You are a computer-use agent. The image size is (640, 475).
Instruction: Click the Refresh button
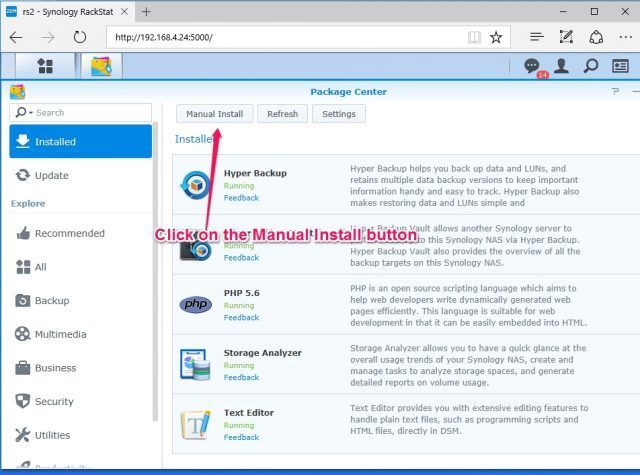click(x=282, y=114)
